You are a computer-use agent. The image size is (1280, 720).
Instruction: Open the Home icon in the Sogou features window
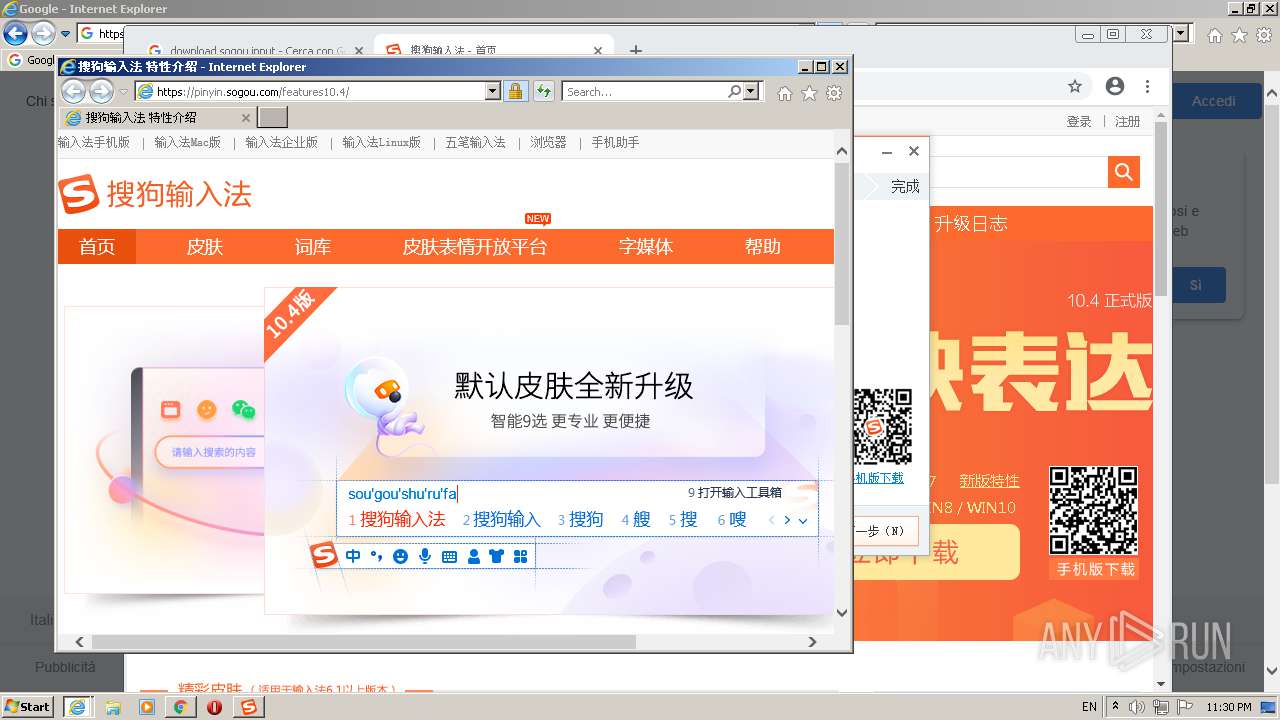[785, 93]
